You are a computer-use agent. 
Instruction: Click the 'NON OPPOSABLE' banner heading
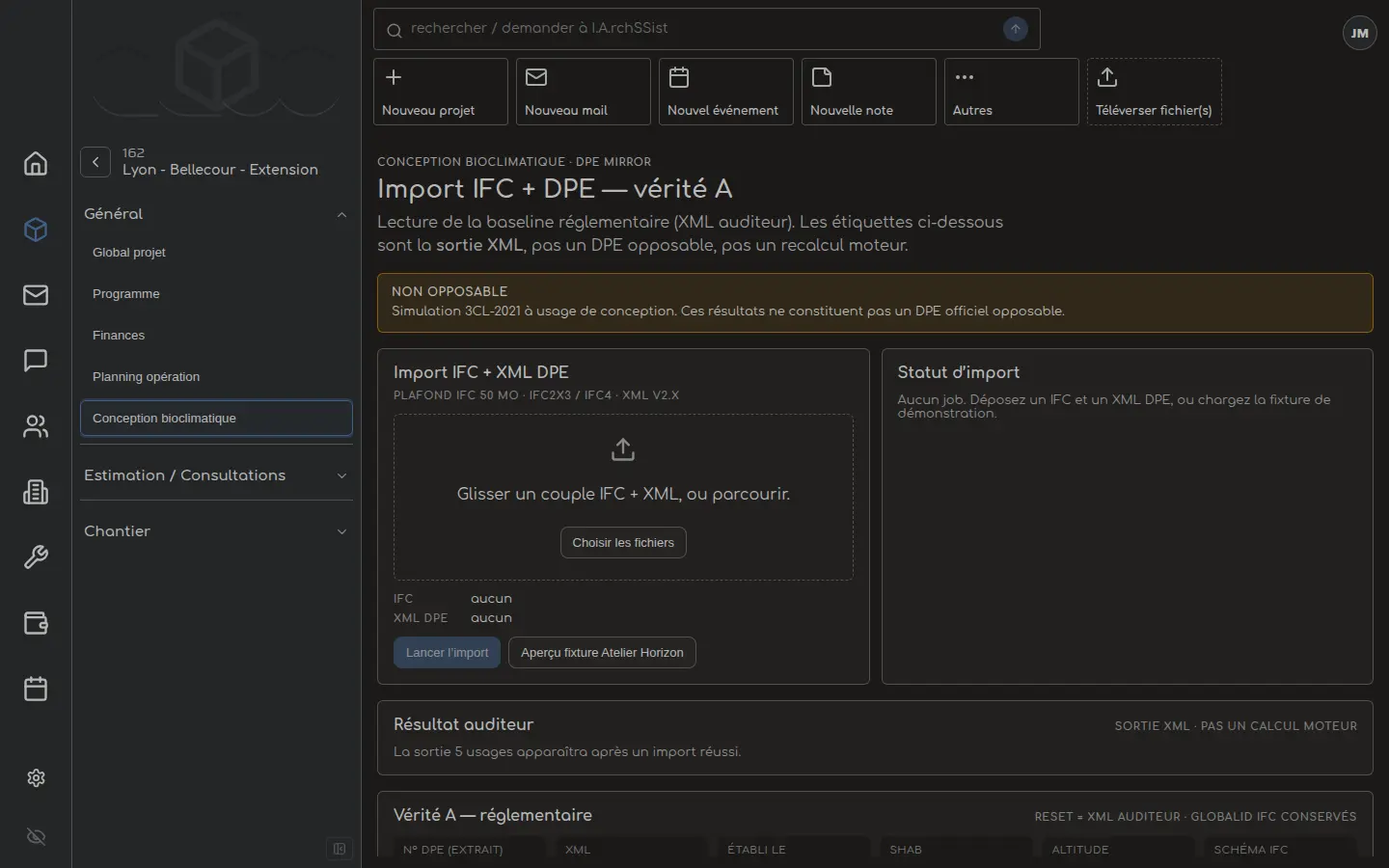pos(449,291)
